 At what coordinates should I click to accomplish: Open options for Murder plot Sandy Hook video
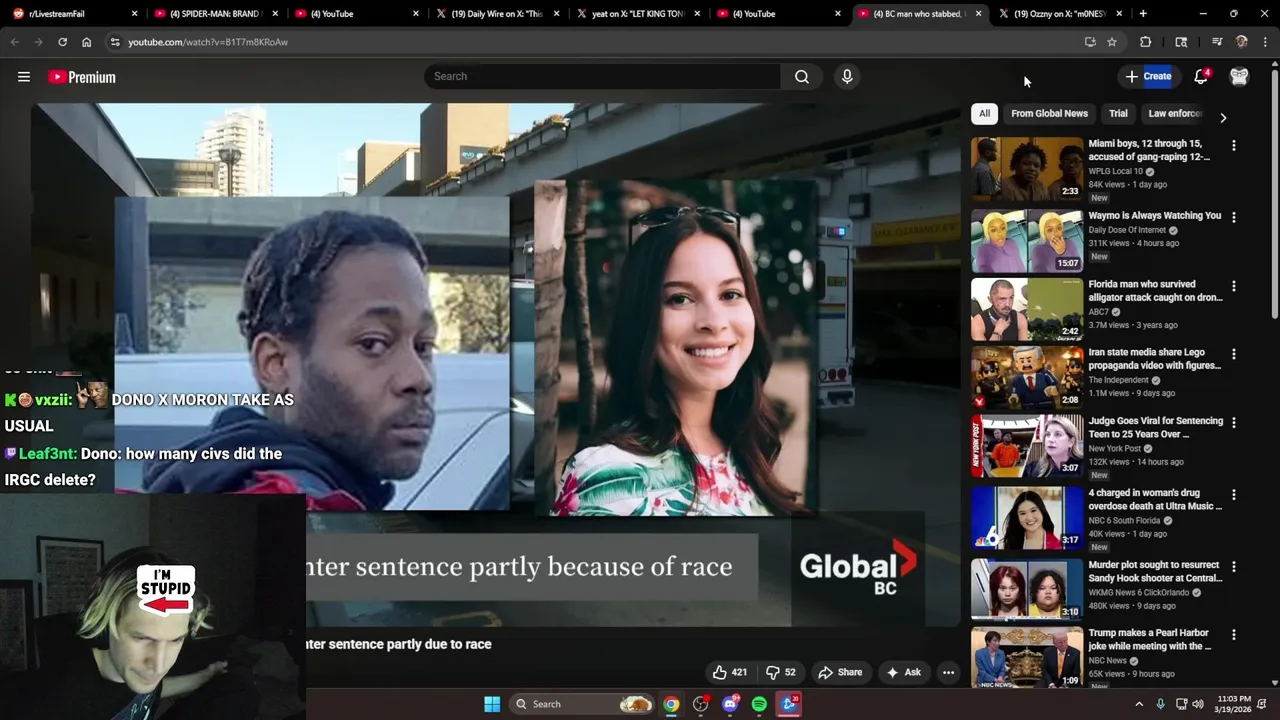[1233, 566]
